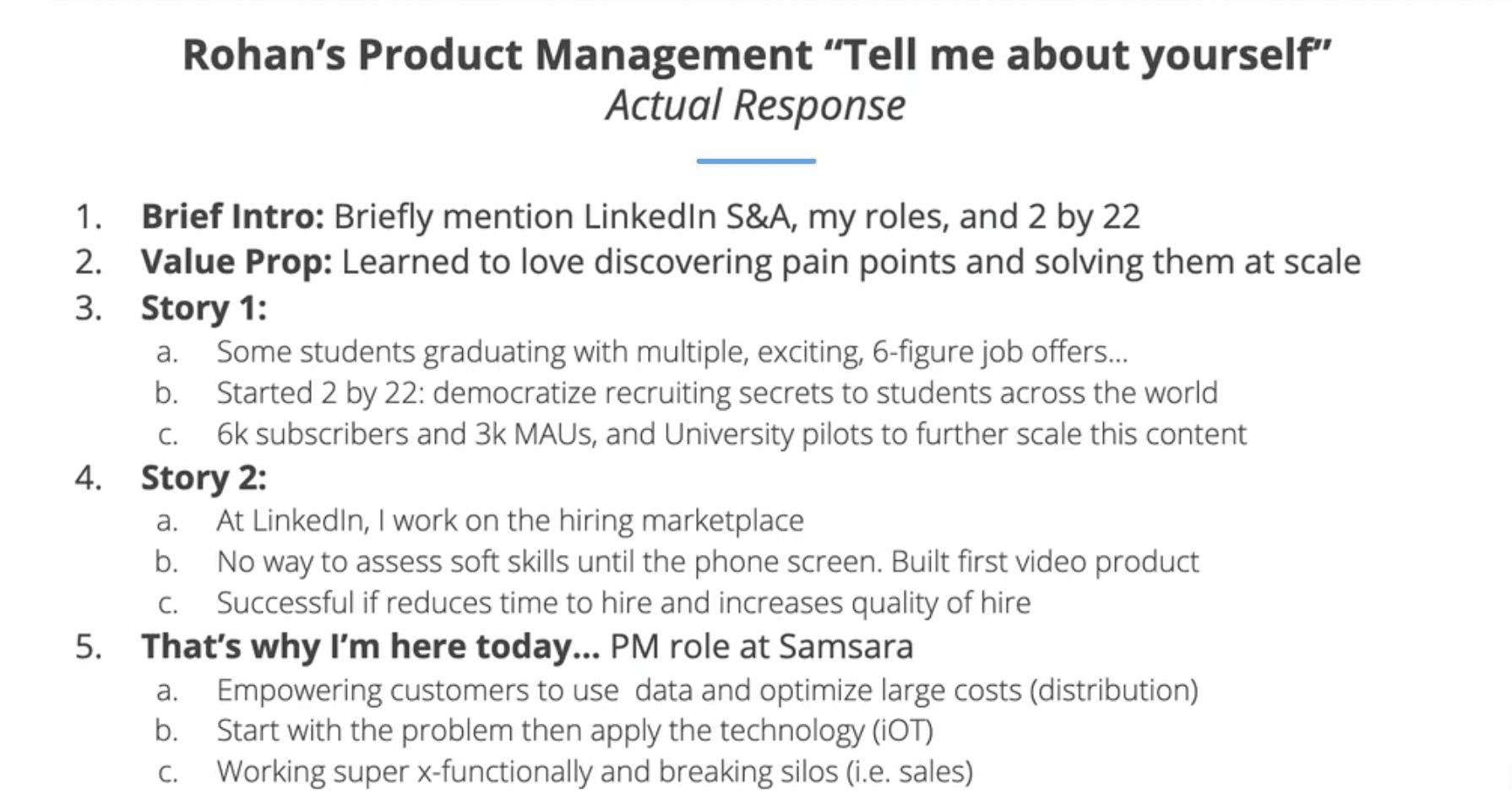Viewport: 1512px width, 811px height.
Task: Click the 'reduces time to hire' bullet
Action: (x=623, y=603)
